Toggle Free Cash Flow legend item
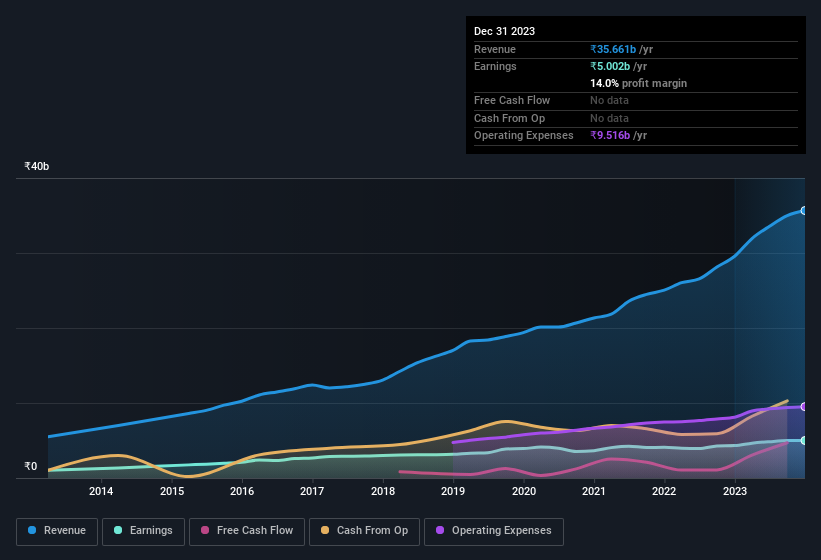This screenshot has height=560, width=821. [245, 530]
